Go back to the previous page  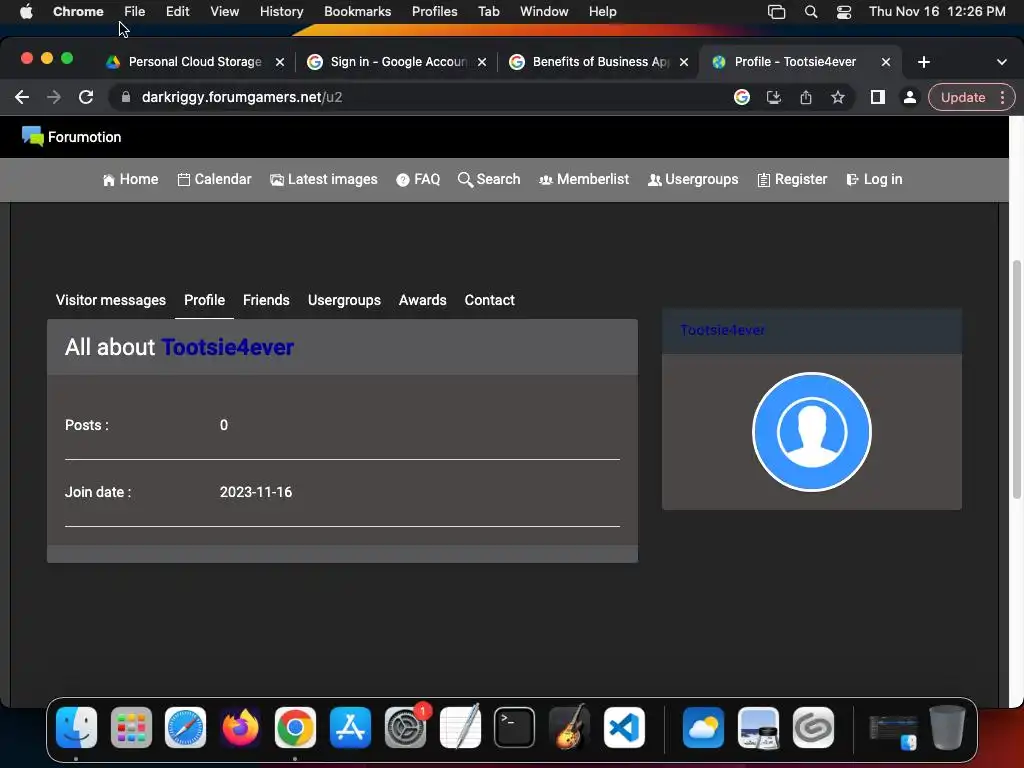click(22, 97)
